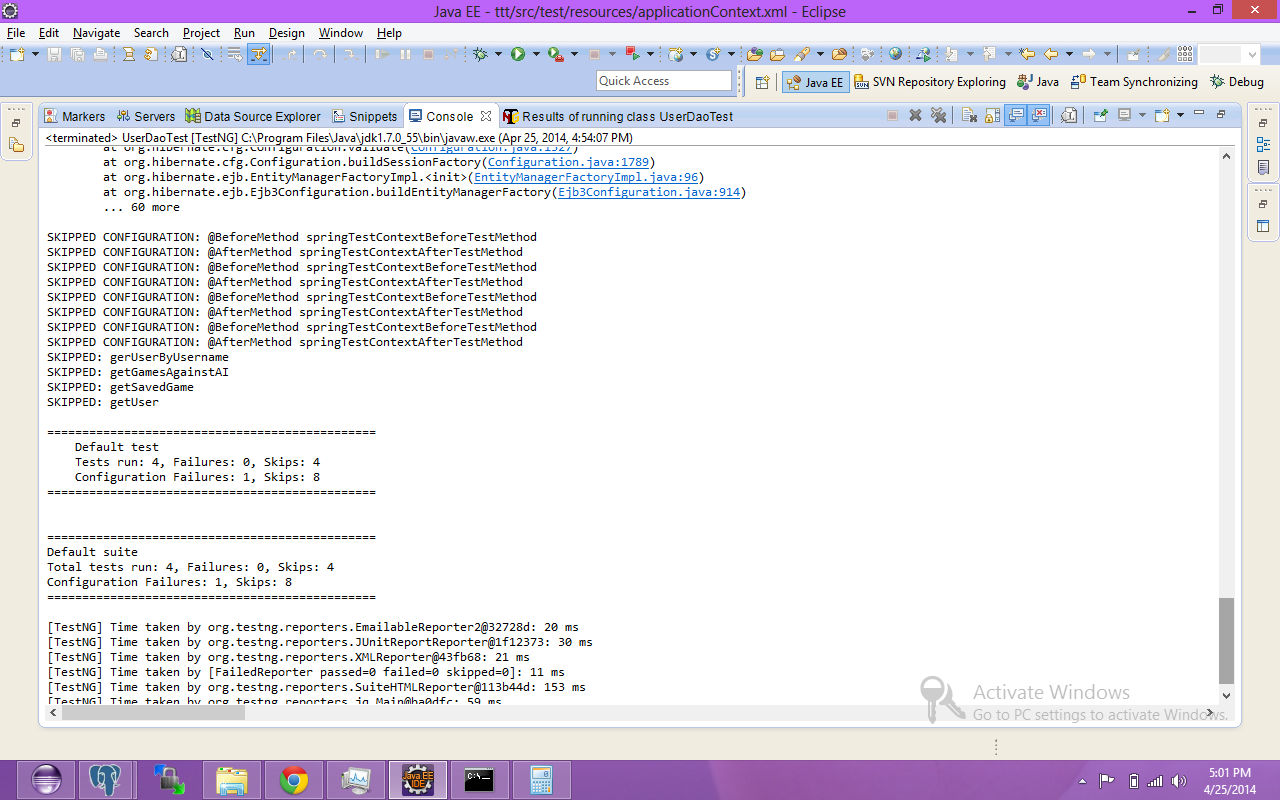Screen dimensions: 1280x800
Task: Click the console vertical scrollbar thumb
Action: tap(1226, 641)
